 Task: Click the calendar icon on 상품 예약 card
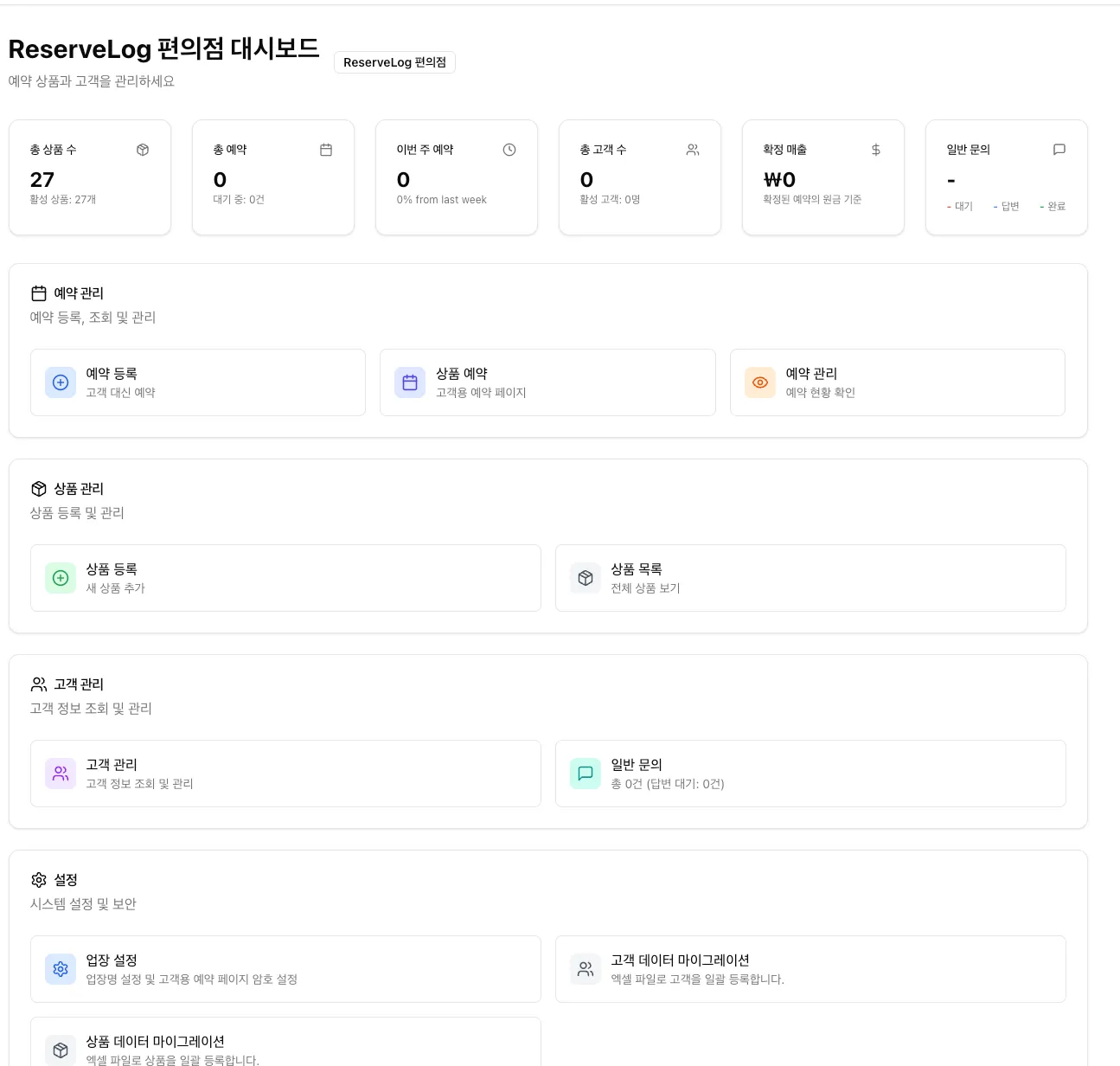[410, 382]
